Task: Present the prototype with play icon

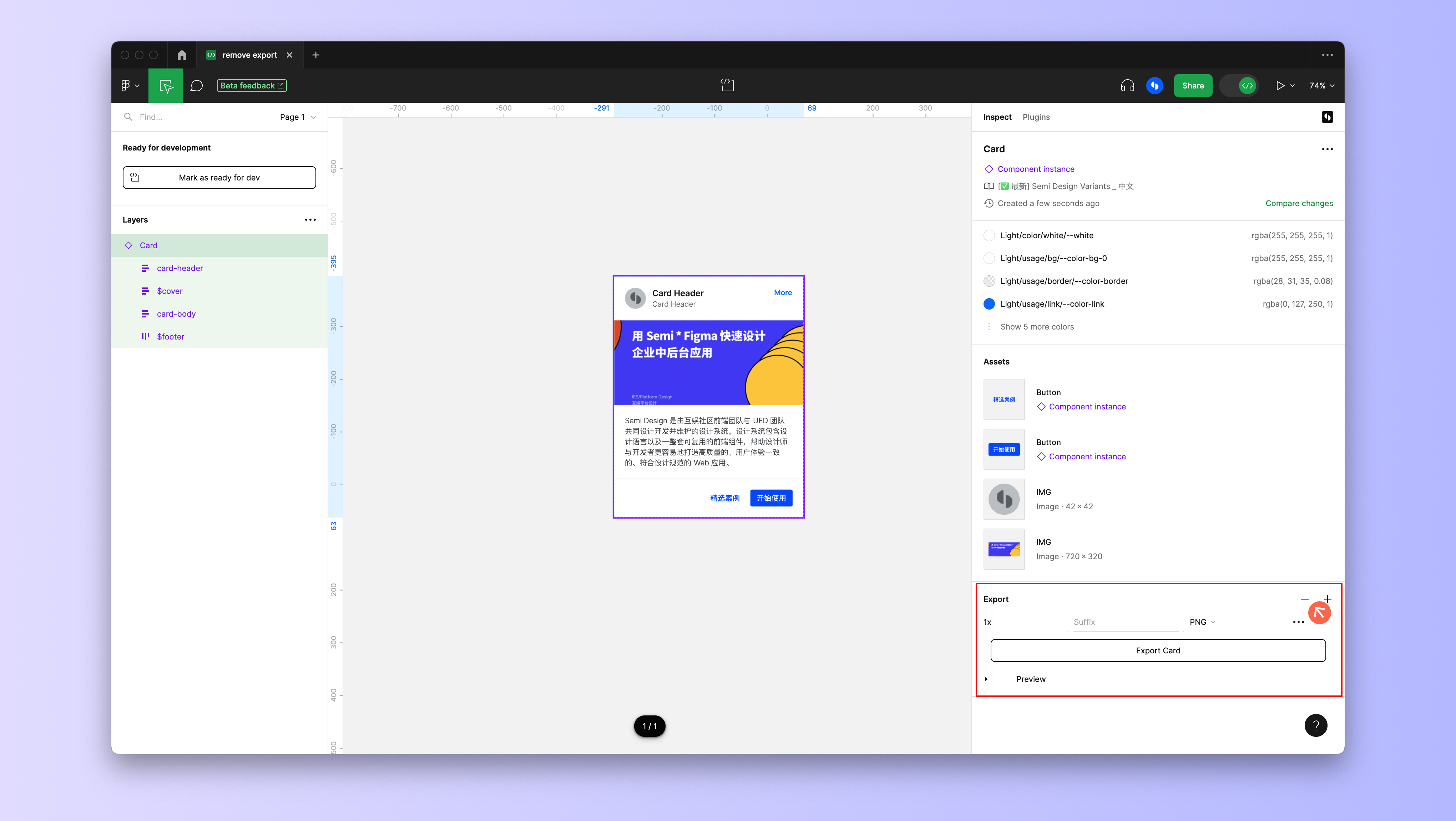Action: 1280,85
